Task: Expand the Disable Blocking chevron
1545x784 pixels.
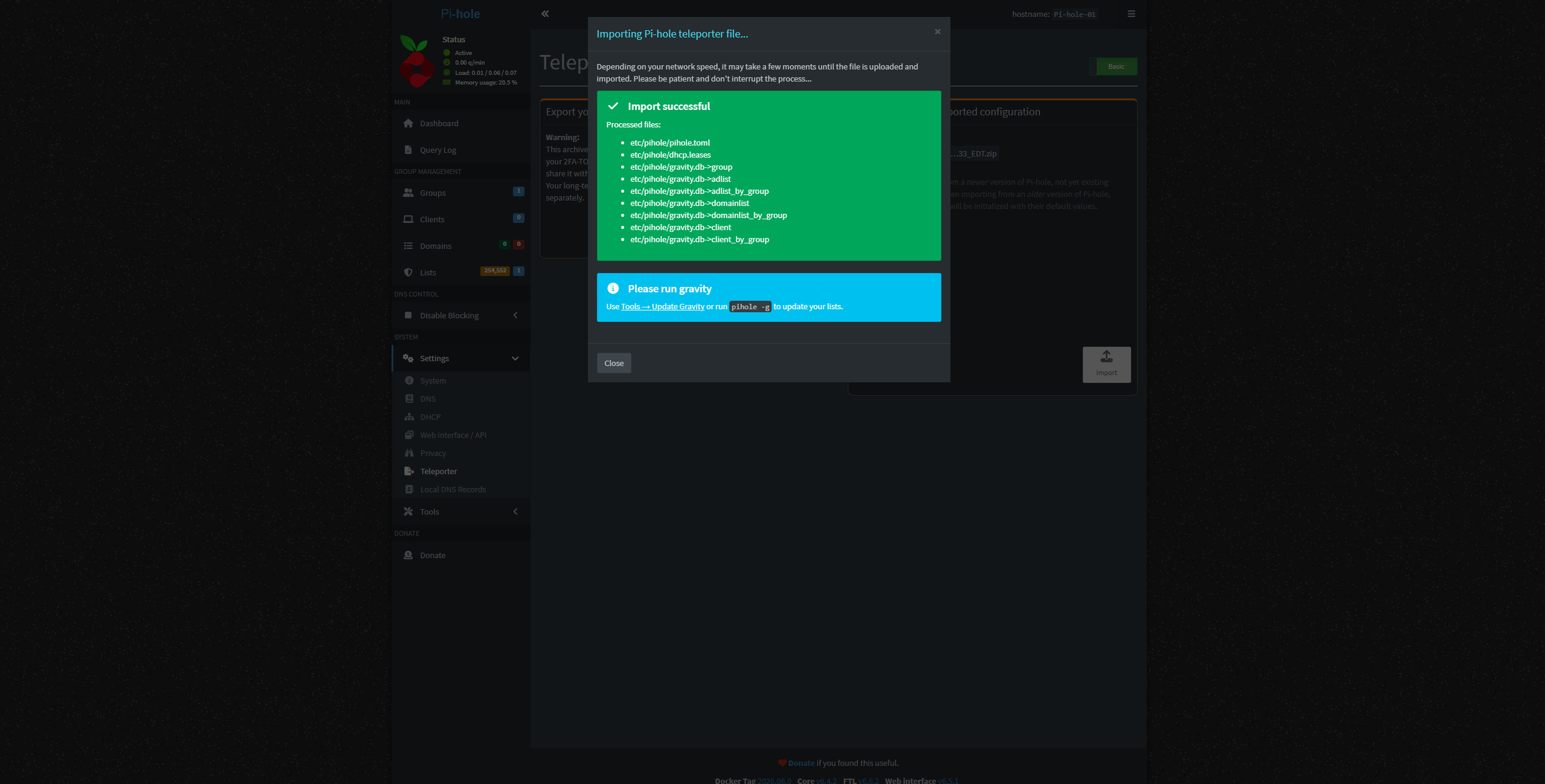Action: 515,315
